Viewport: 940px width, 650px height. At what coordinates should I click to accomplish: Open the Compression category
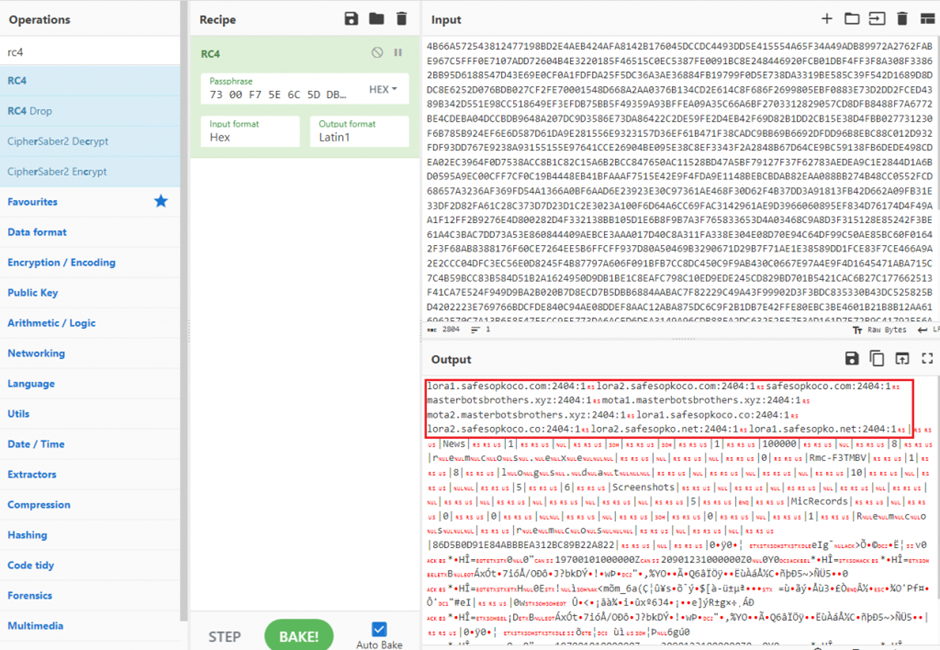90,504
